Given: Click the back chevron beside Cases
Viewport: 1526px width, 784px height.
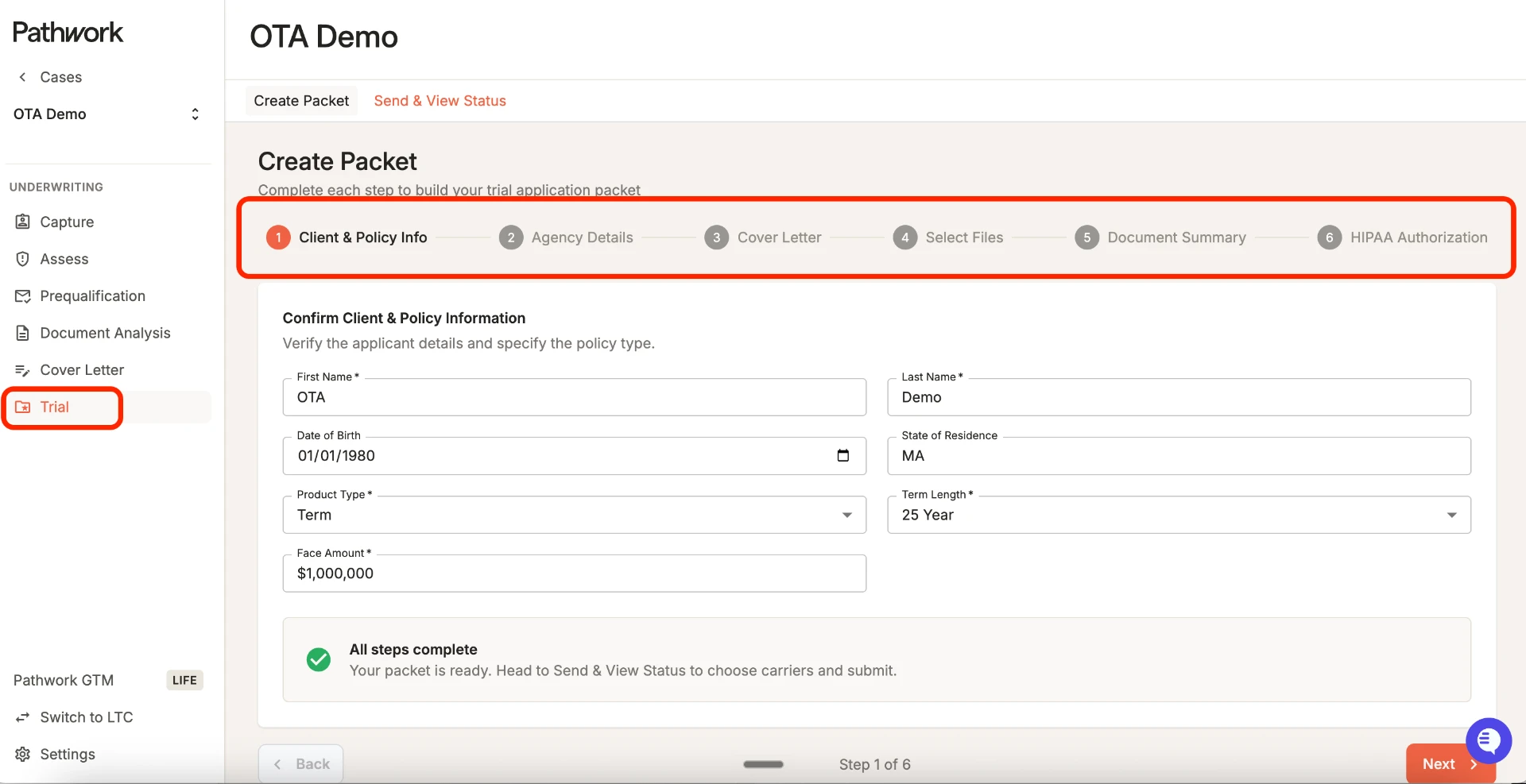Looking at the screenshot, I should coord(22,77).
